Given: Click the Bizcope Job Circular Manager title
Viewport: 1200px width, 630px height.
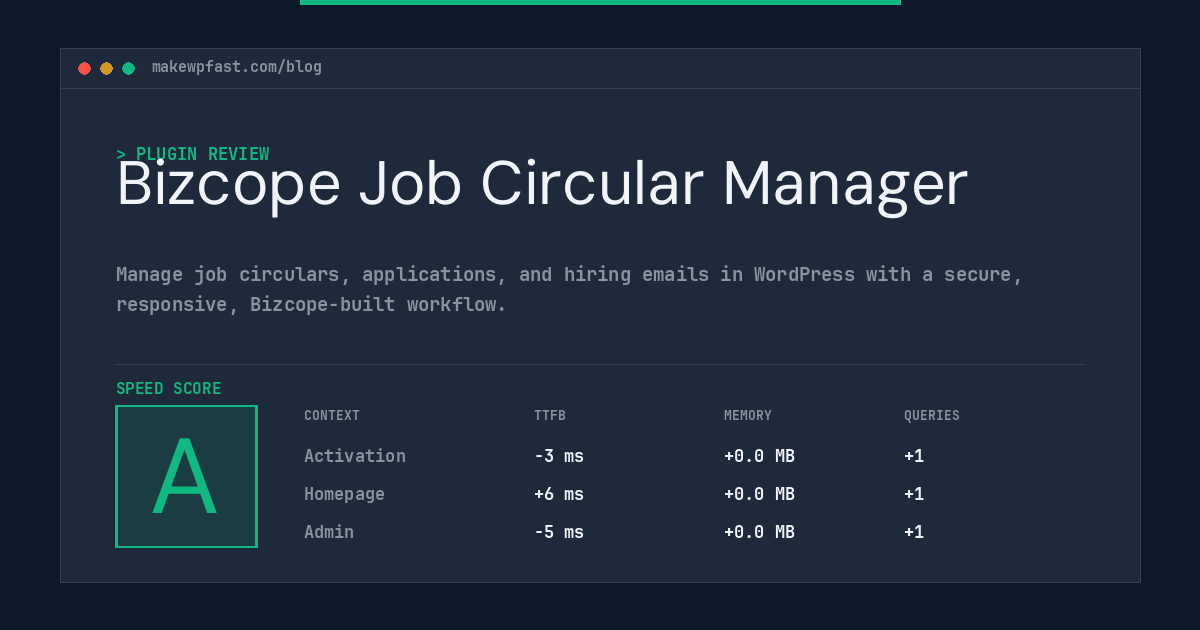Looking at the screenshot, I should tap(542, 184).
